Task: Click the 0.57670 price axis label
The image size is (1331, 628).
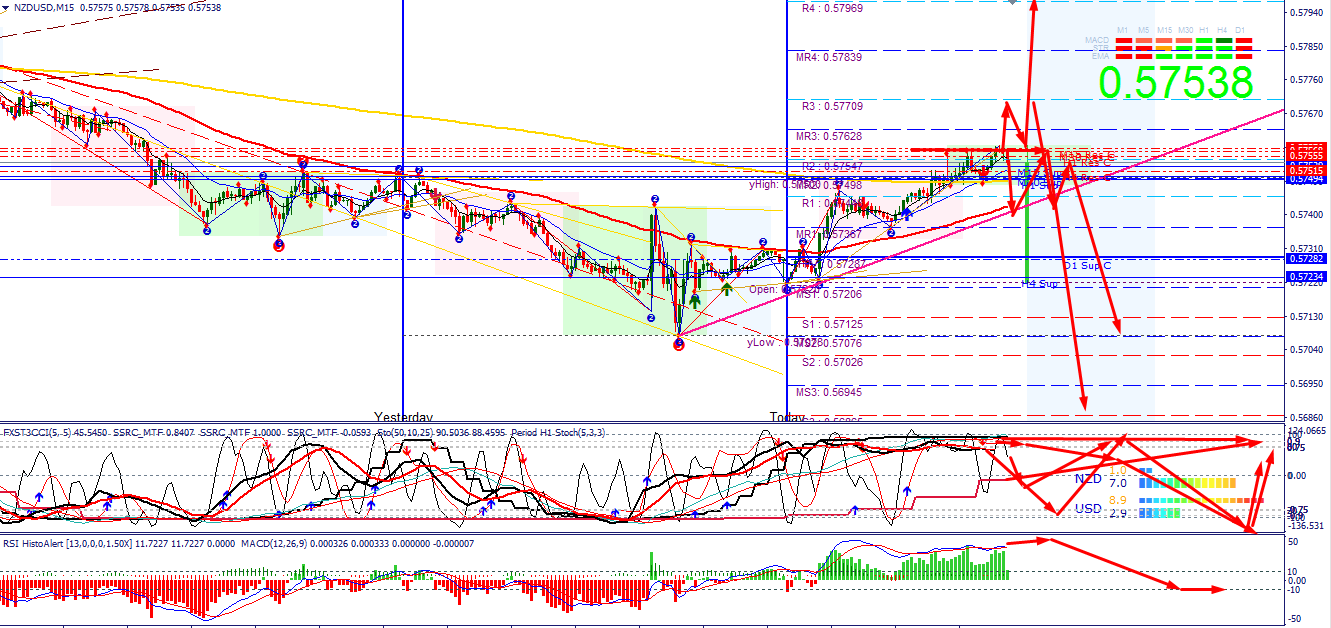Action: (x=1309, y=114)
